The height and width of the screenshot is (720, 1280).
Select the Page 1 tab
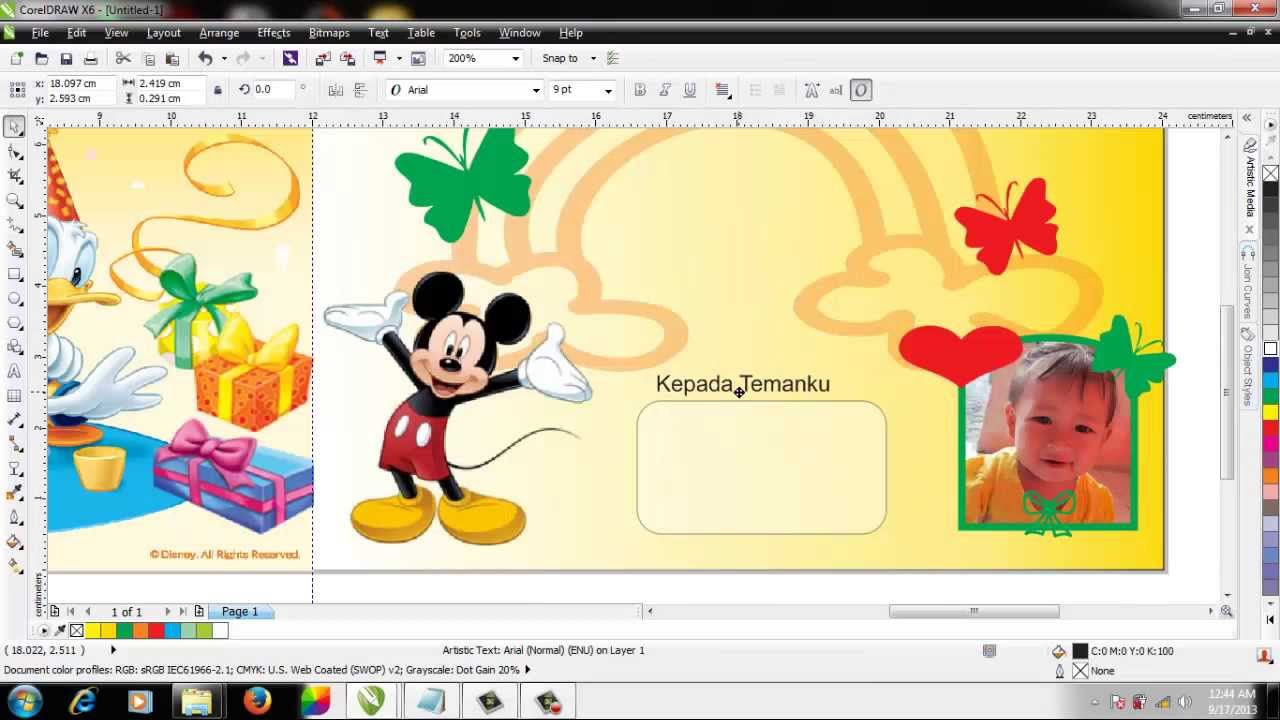240,611
